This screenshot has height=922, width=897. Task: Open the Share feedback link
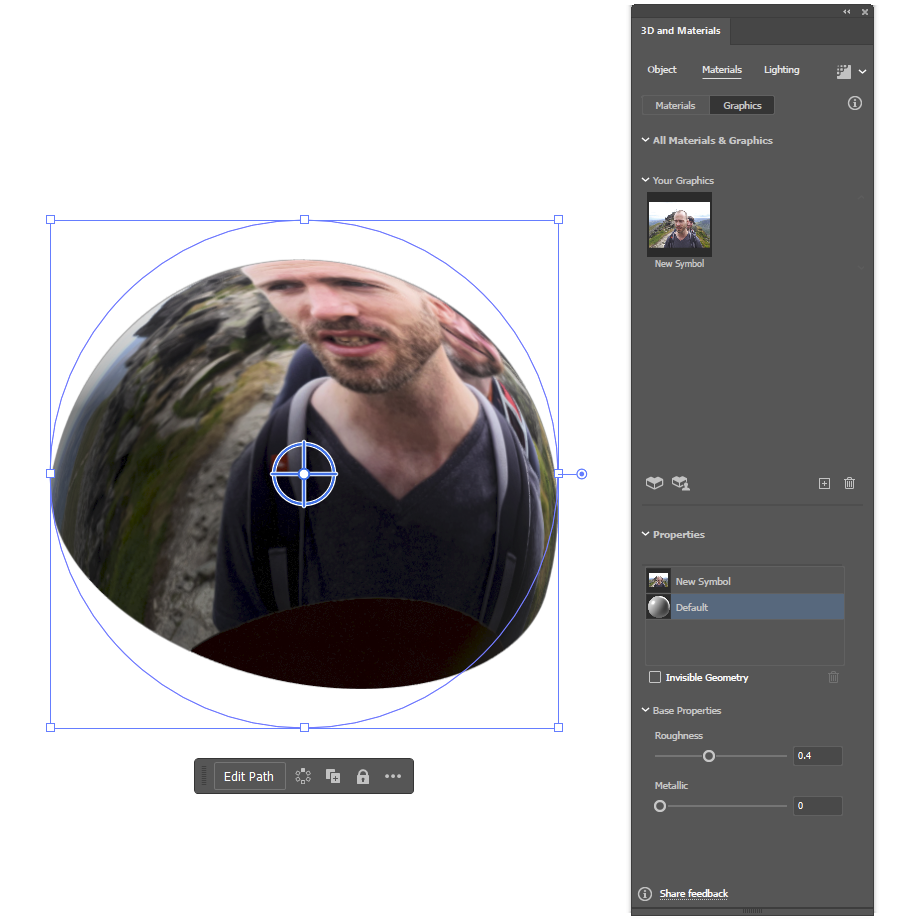click(693, 894)
